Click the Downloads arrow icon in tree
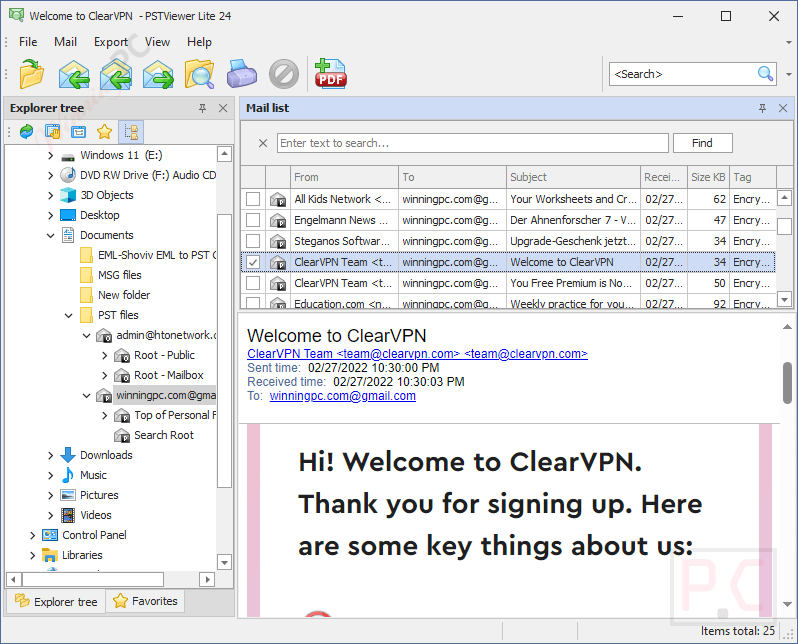The width and height of the screenshot is (798, 644). tap(68, 455)
